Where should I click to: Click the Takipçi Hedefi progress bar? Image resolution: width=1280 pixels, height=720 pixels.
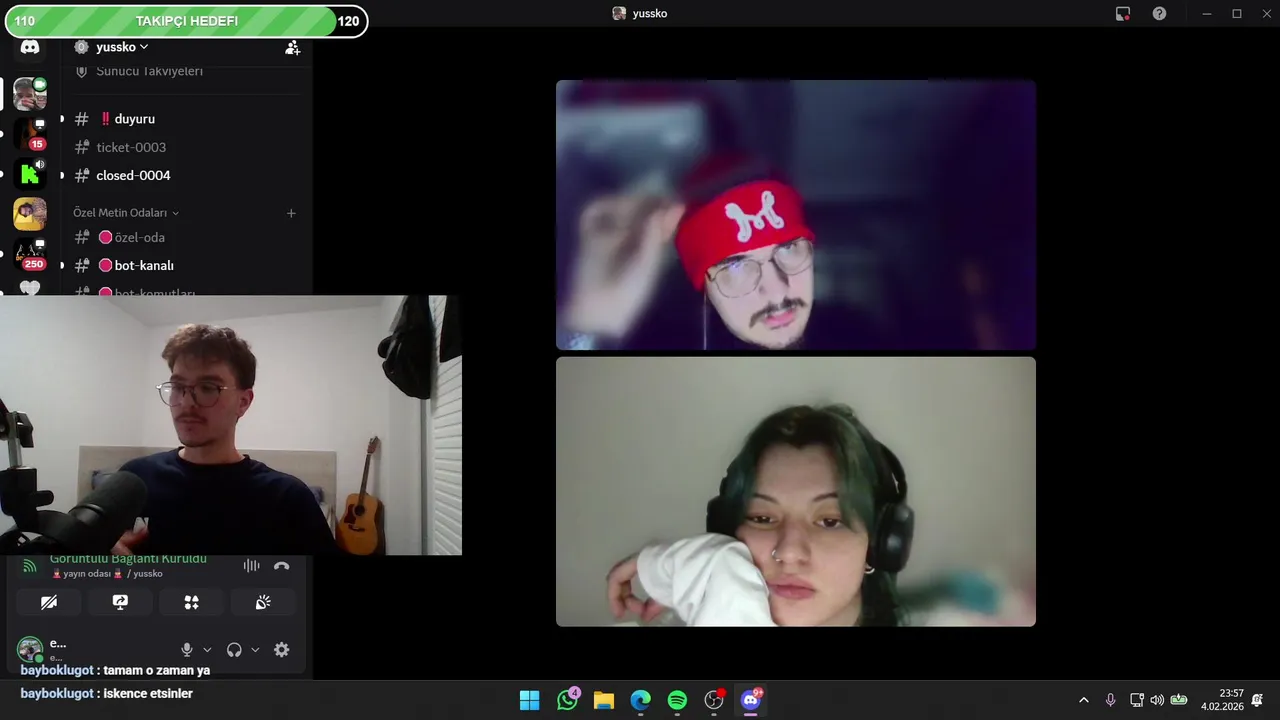(186, 21)
